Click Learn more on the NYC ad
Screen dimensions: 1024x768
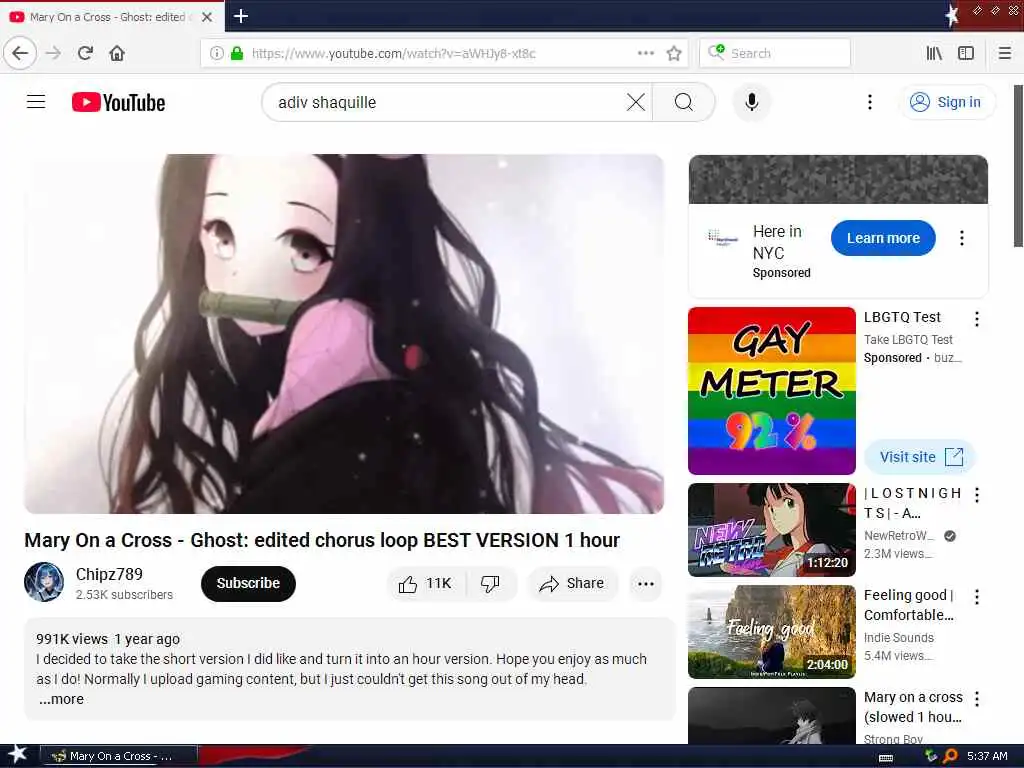point(883,238)
